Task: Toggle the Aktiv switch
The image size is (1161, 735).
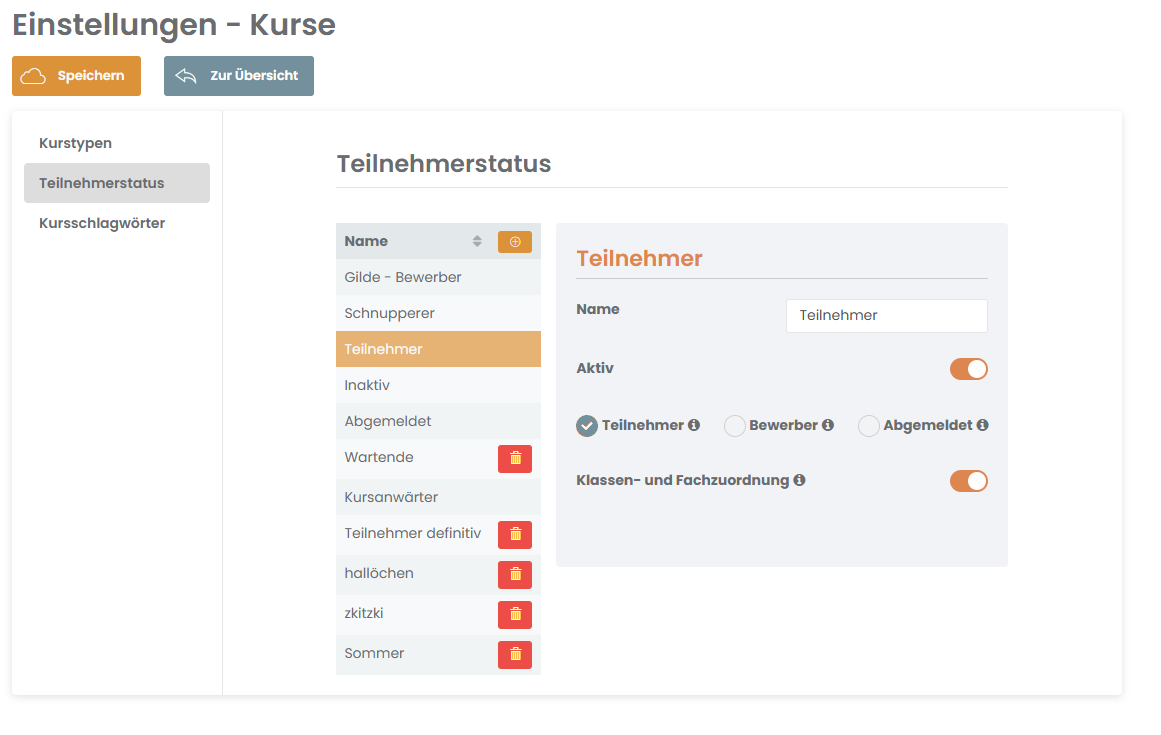Action: [968, 369]
